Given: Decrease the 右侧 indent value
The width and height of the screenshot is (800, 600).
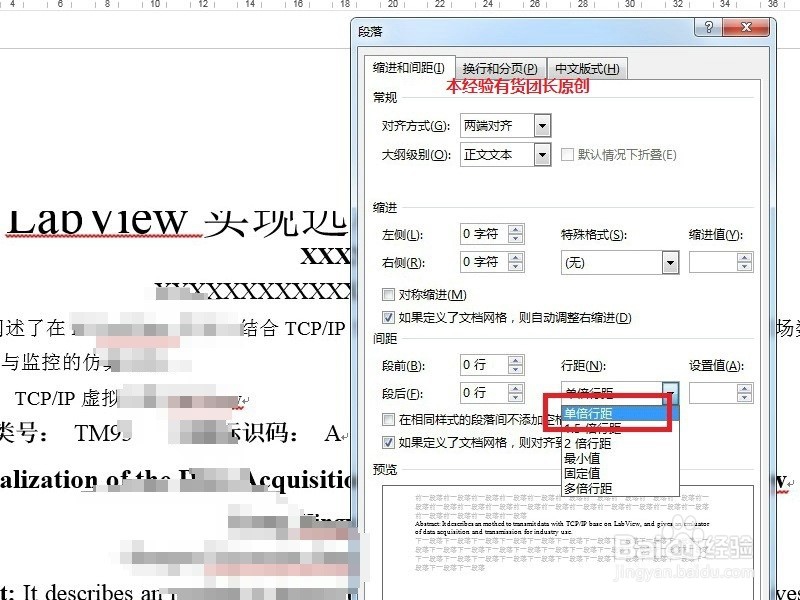Looking at the screenshot, I should click(x=516, y=267).
